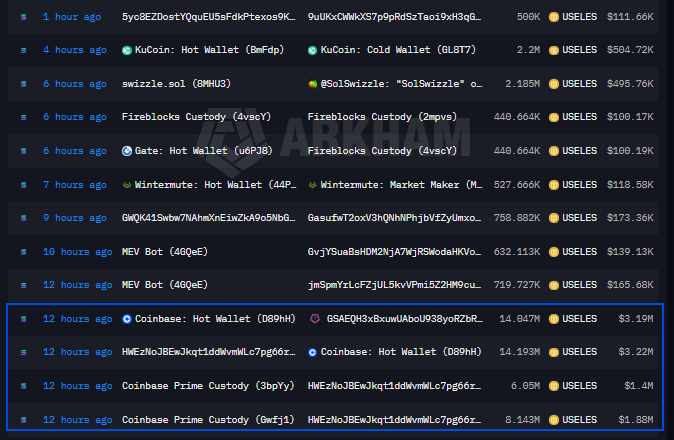Click the USELES coin icon in the $139.13K row
The width and height of the screenshot is (674, 440).
tap(554, 252)
